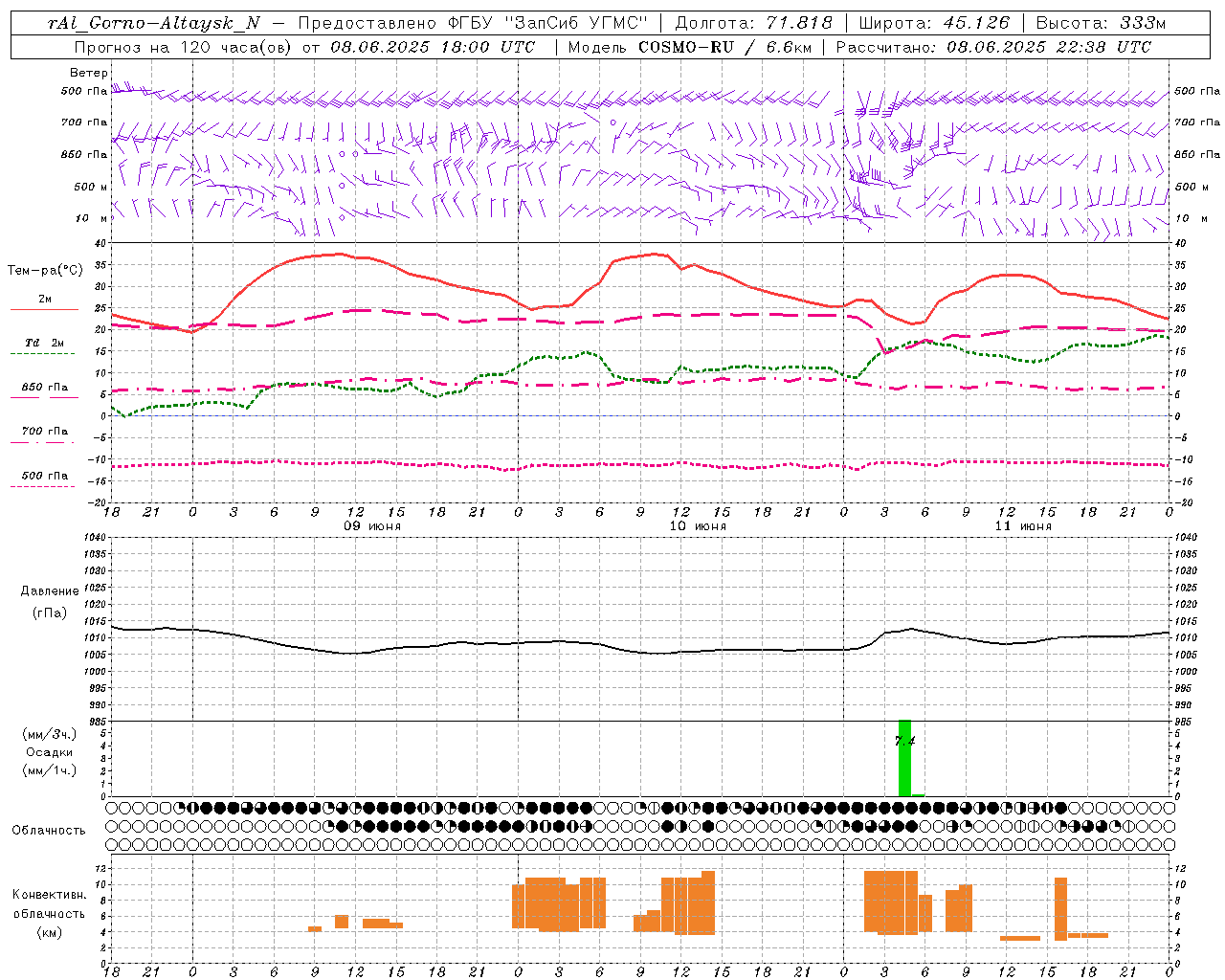Click the 7.4 value on green precipitation bar
This screenshot has height=980, width=1225.
[x=905, y=741]
